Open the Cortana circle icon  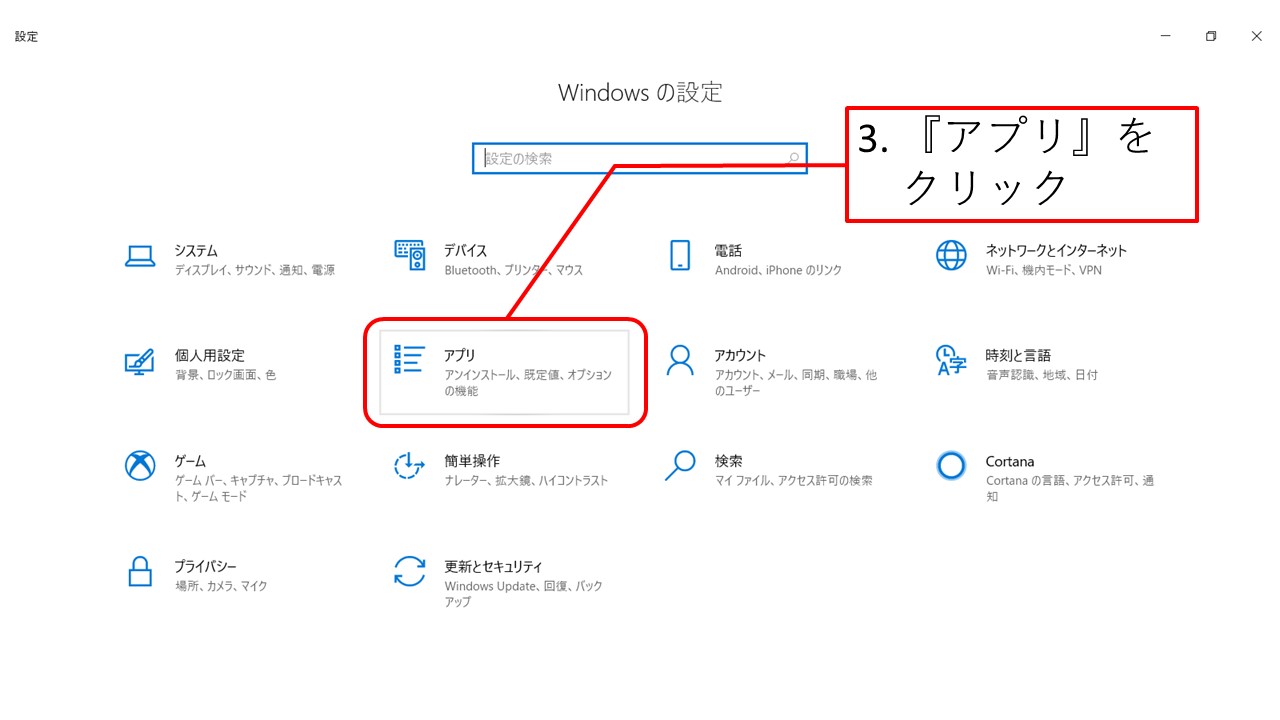pos(951,466)
